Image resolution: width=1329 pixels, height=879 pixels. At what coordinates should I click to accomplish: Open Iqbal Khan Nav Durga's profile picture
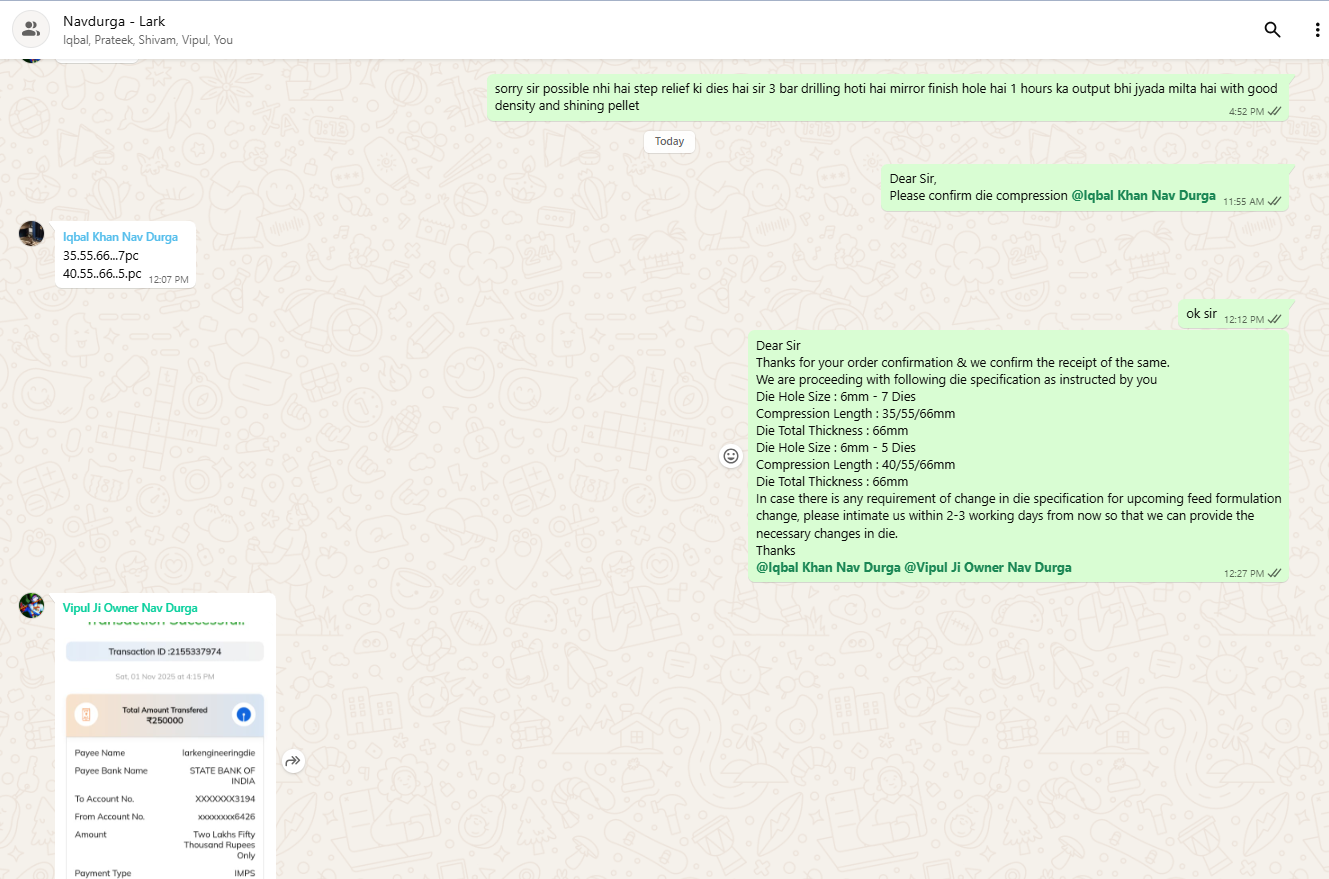pos(31,234)
